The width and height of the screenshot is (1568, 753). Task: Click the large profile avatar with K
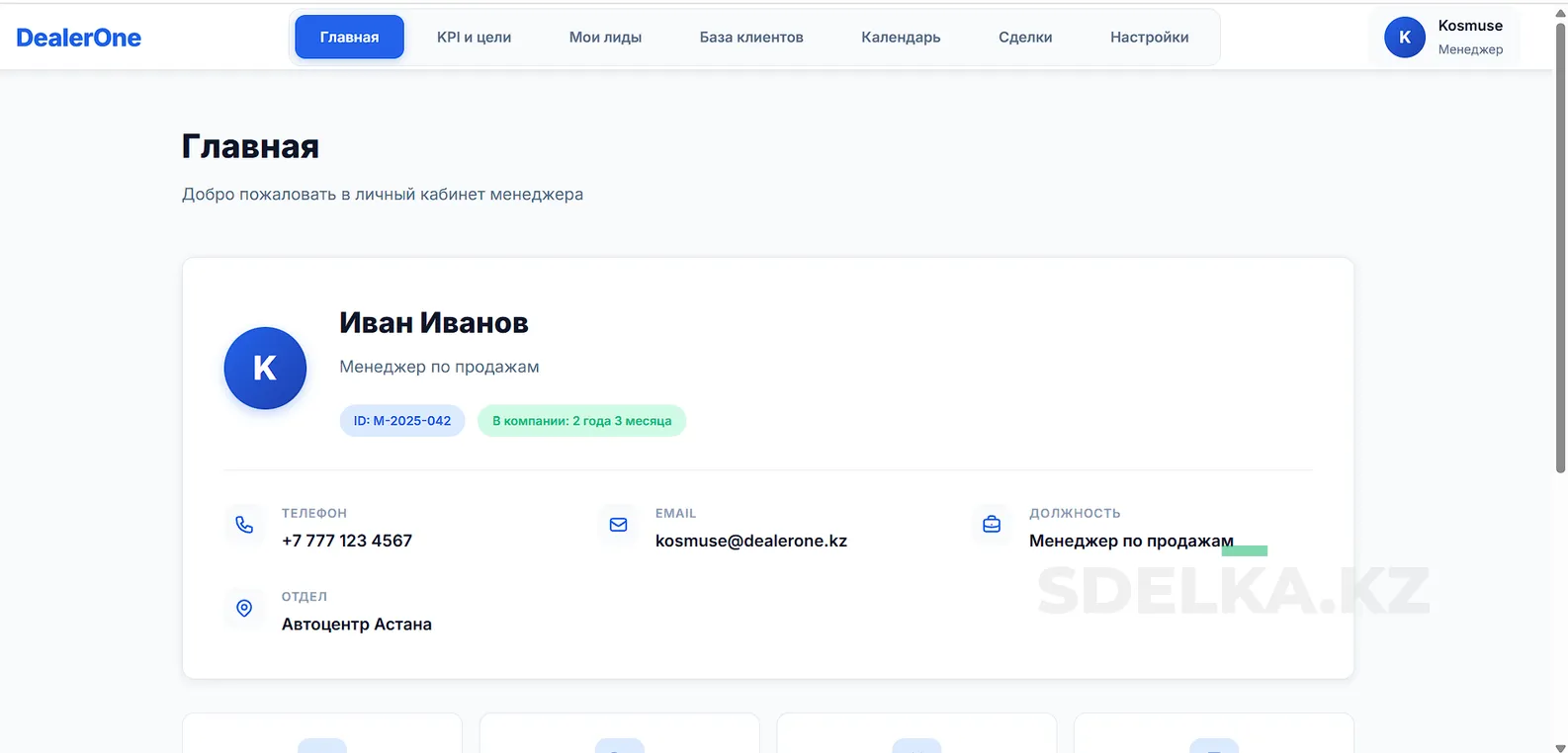[265, 368]
